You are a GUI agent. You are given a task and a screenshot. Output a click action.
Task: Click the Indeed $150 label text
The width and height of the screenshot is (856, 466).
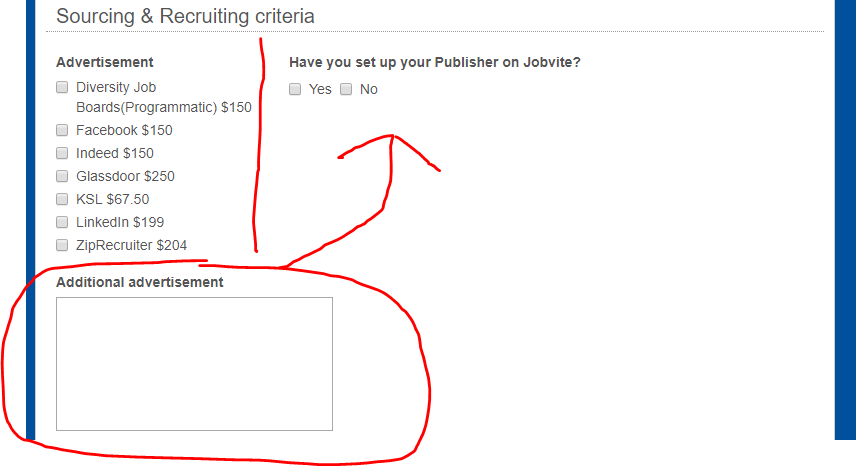[x=115, y=153]
